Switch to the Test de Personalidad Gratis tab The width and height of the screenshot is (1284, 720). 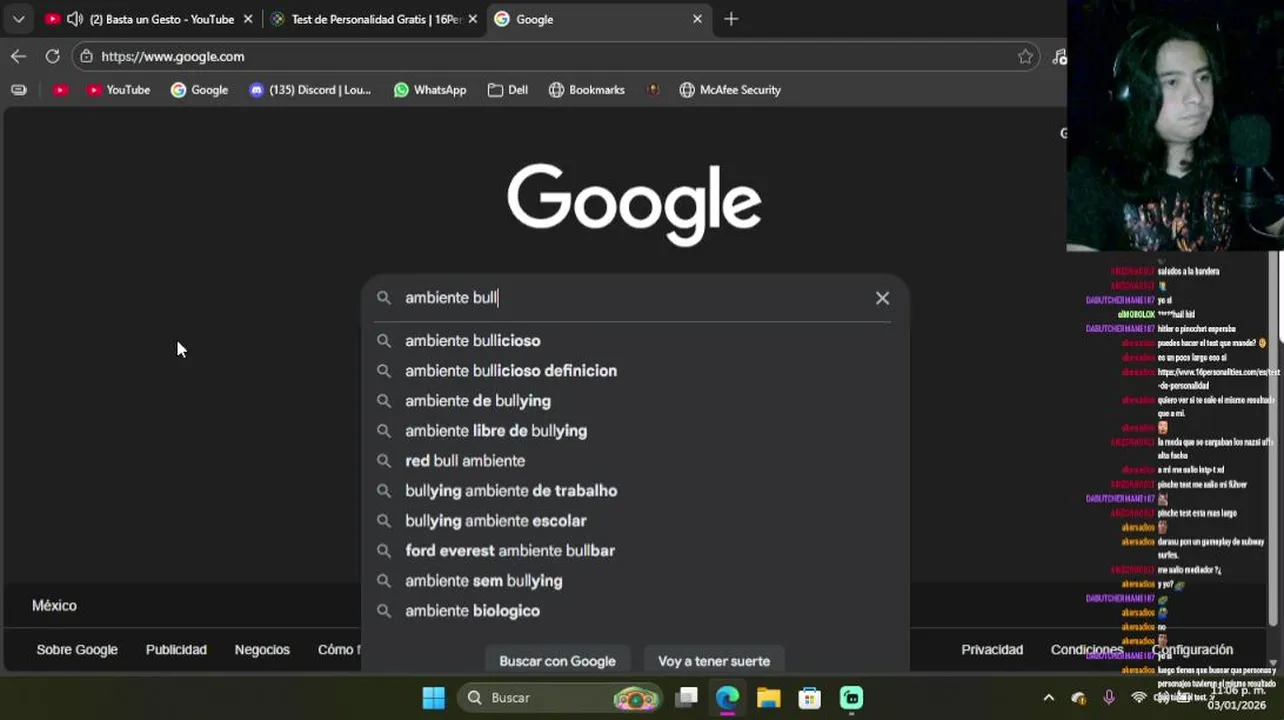tap(376, 19)
